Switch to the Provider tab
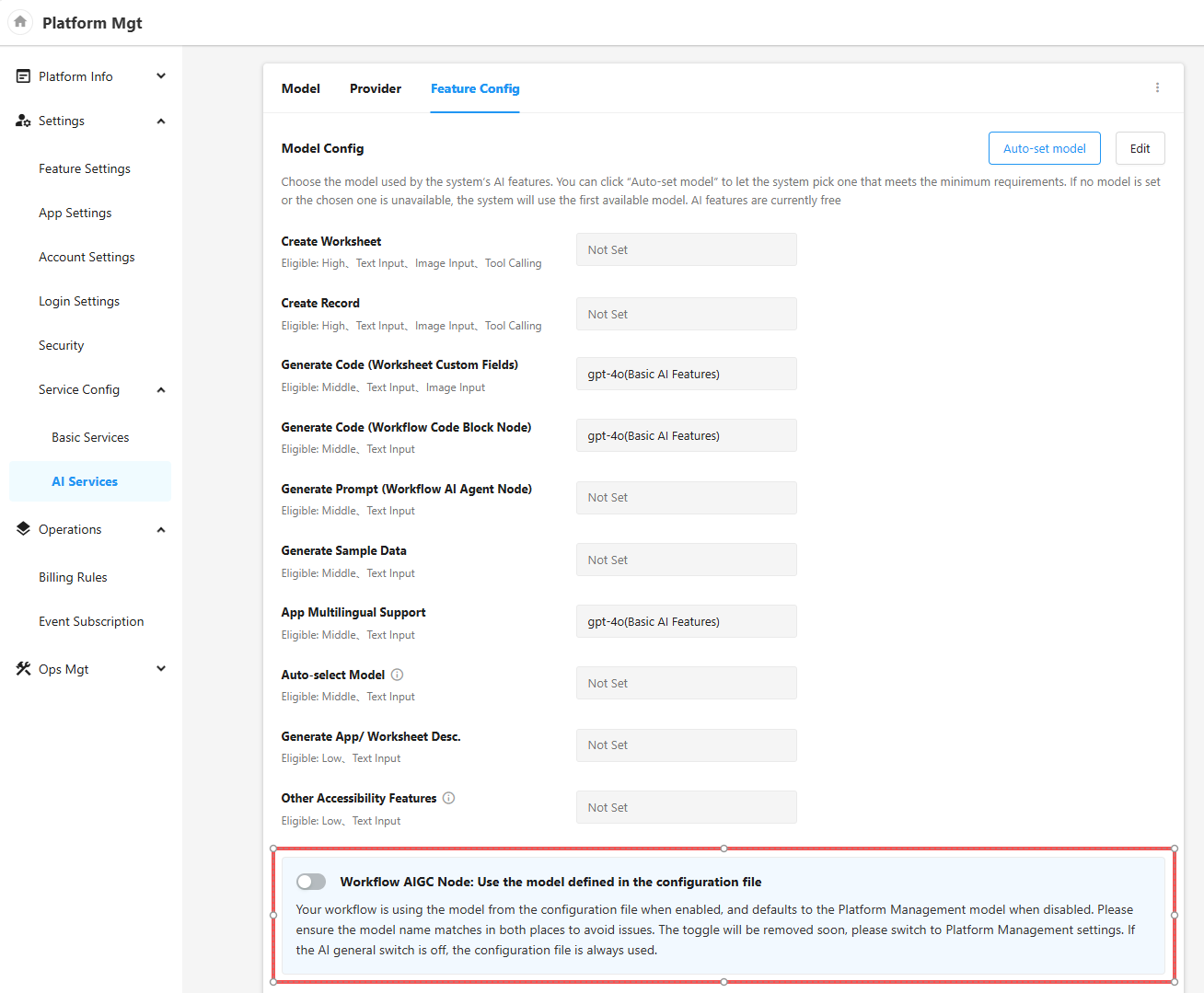The image size is (1204, 993). point(376,88)
